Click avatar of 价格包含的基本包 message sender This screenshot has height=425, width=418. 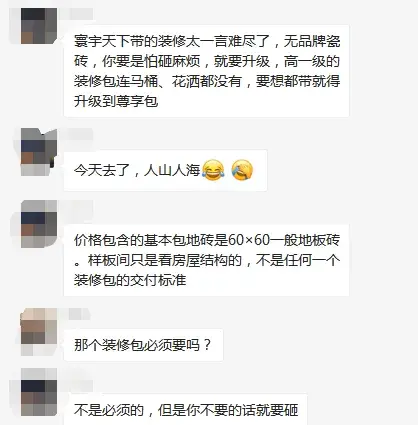pos(39,224)
